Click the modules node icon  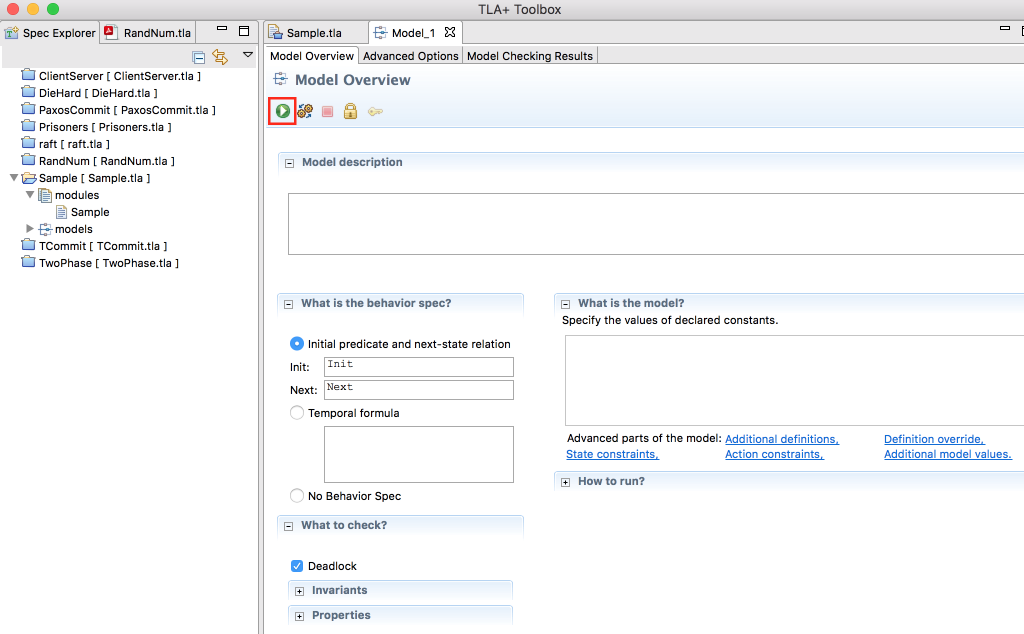pos(44,195)
